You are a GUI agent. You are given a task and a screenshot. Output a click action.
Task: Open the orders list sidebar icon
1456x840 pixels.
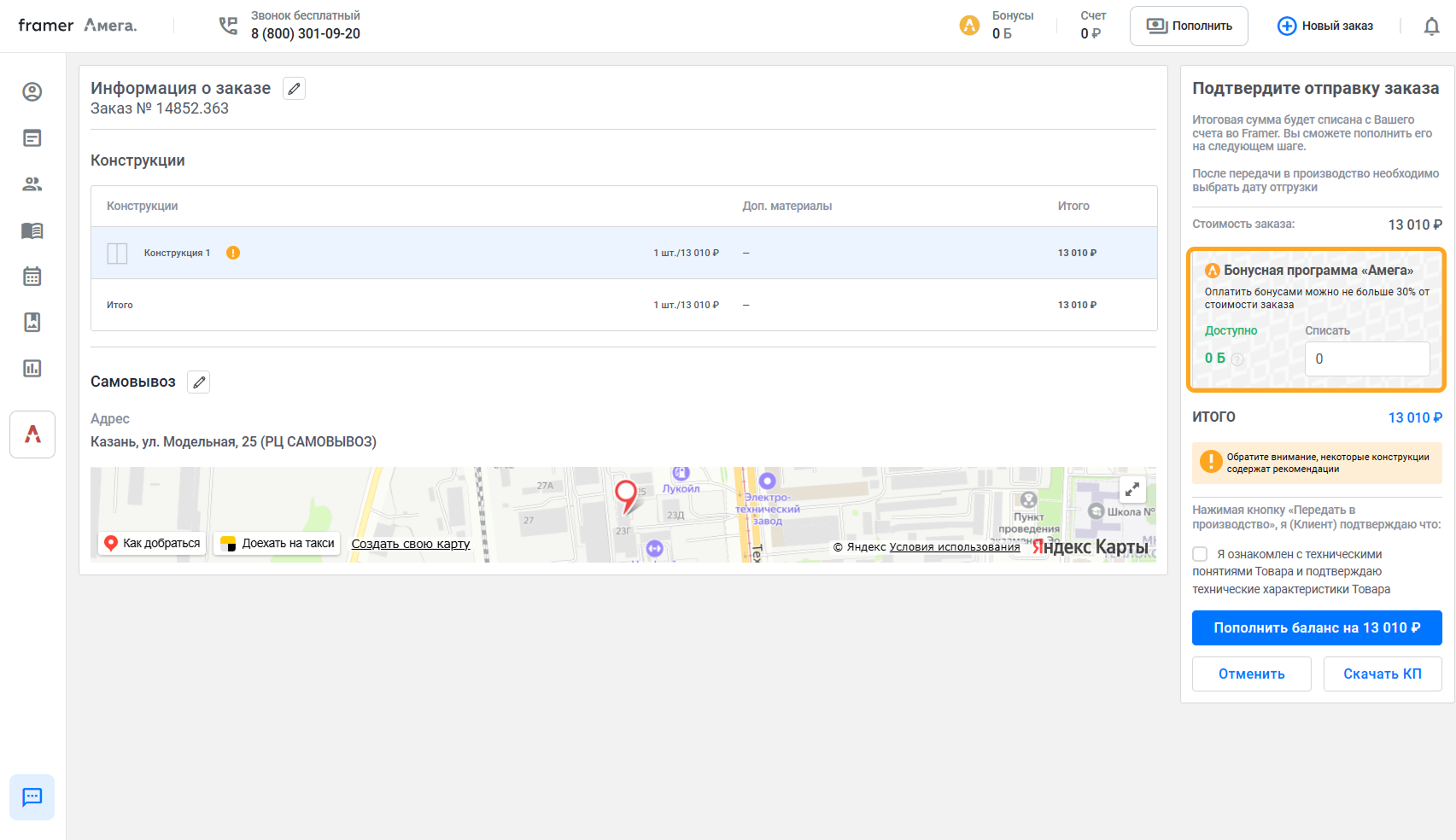coord(32,138)
